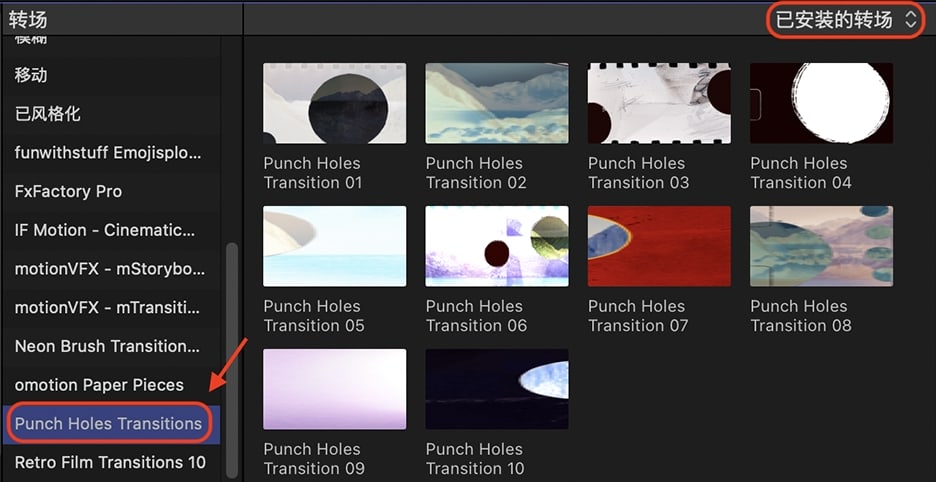The height and width of the screenshot is (482, 936).
Task: Select IF Motion - Cinematic category
Action: [x=105, y=230]
